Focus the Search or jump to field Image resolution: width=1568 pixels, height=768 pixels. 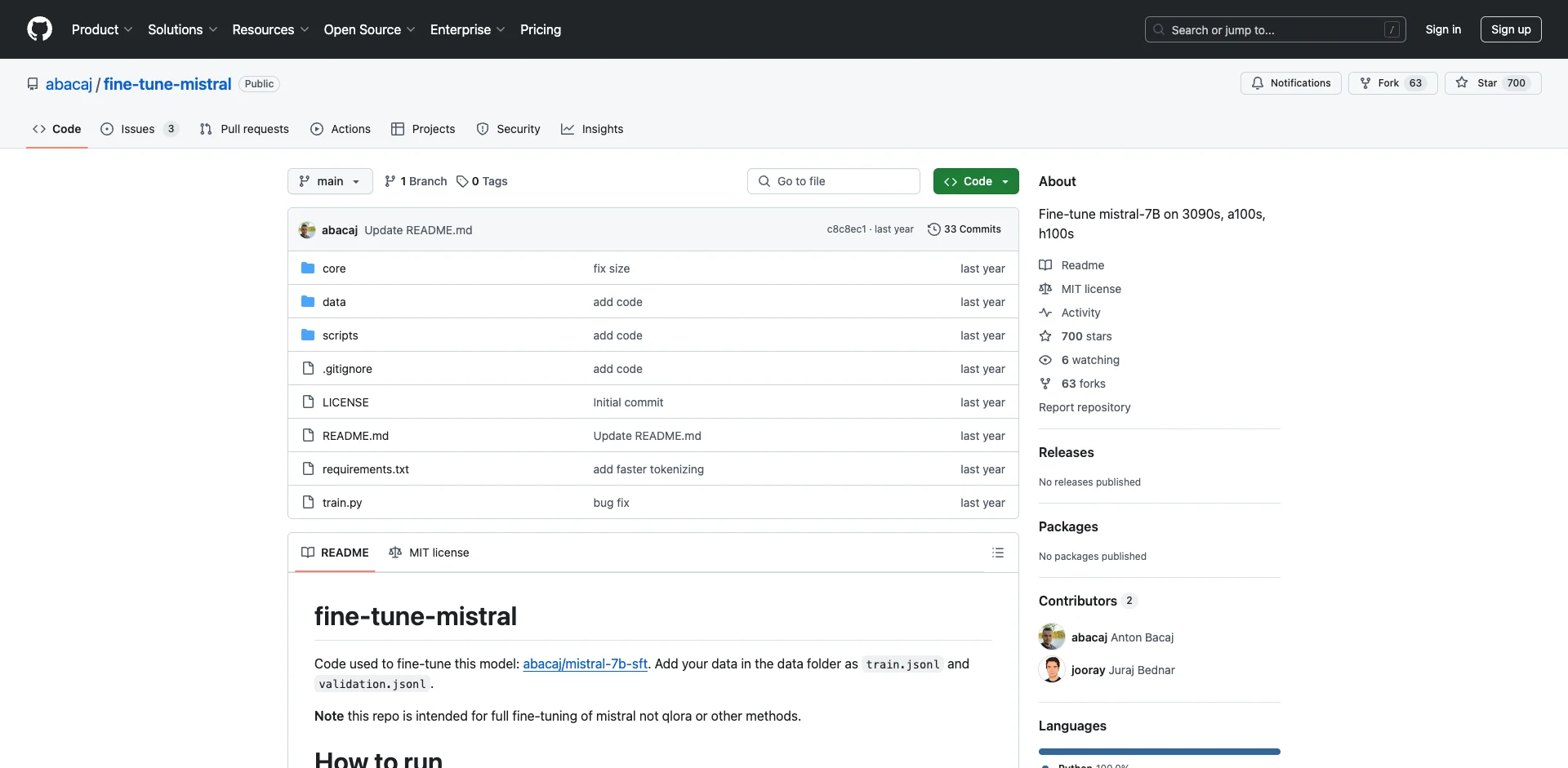coord(1275,29)
